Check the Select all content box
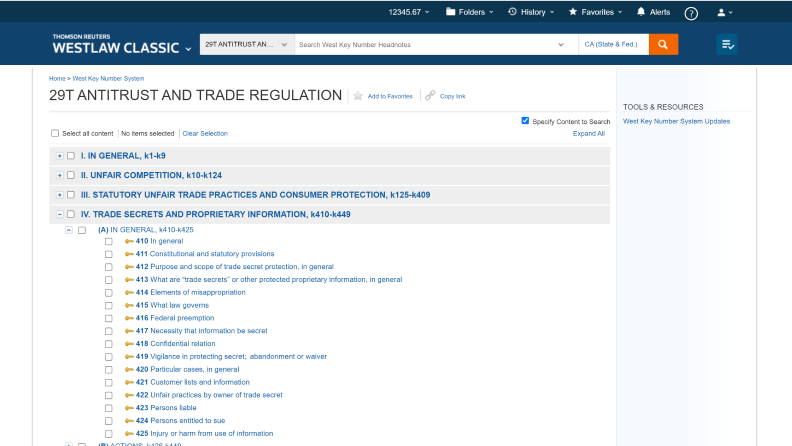This screenshot has width=792, height=446. tap(55, 133)
